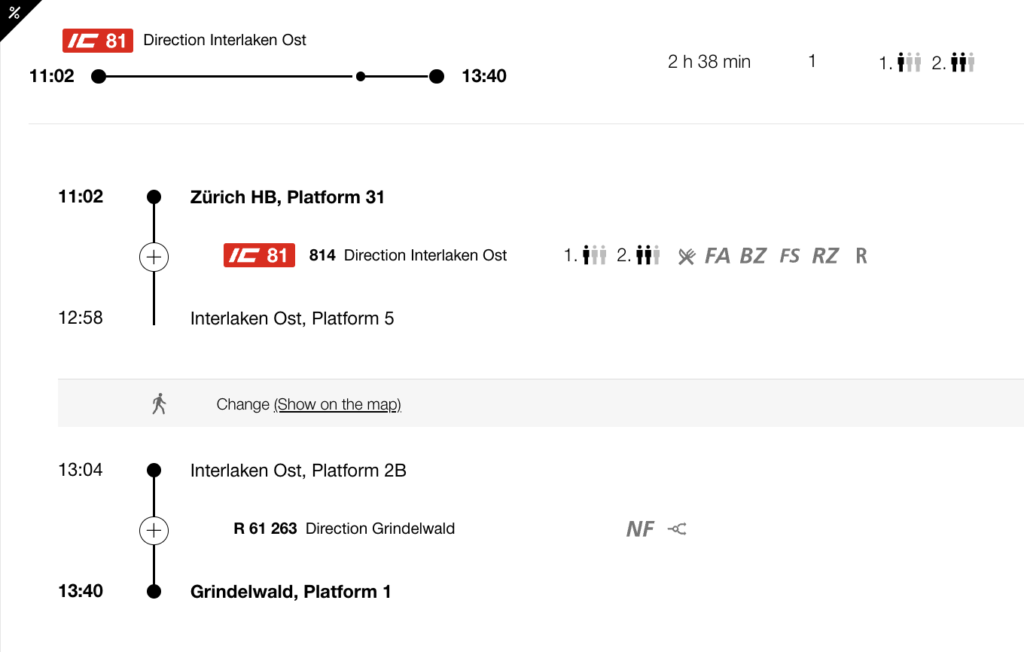
Task: Click the IC 81 badge in header
Action: coord(97,41)
